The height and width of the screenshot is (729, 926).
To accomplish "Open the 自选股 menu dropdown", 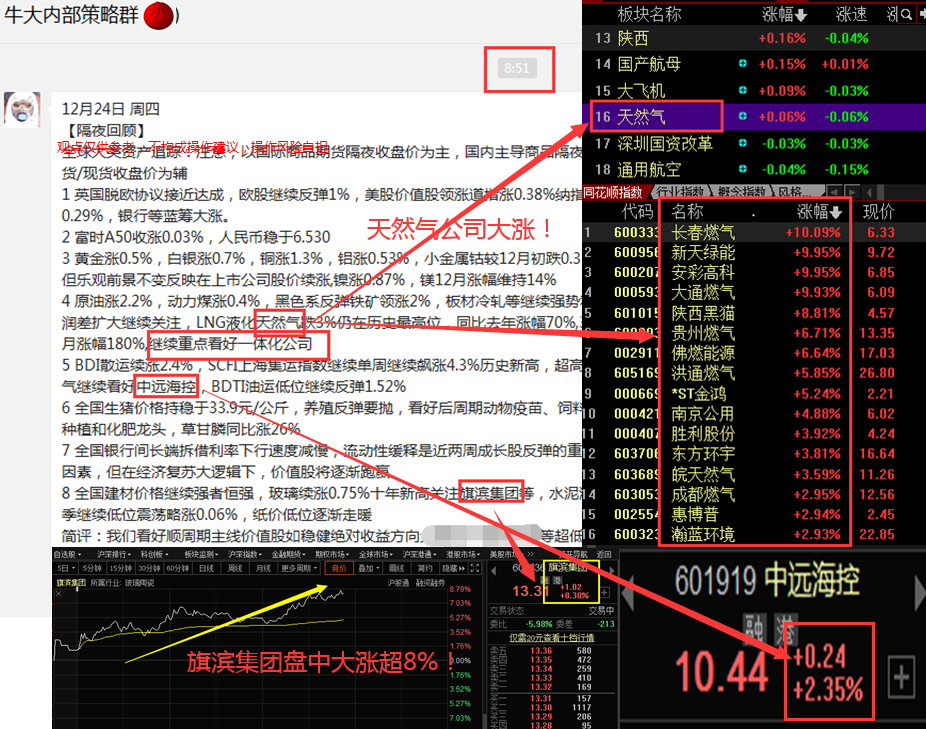I will (67, 554).
